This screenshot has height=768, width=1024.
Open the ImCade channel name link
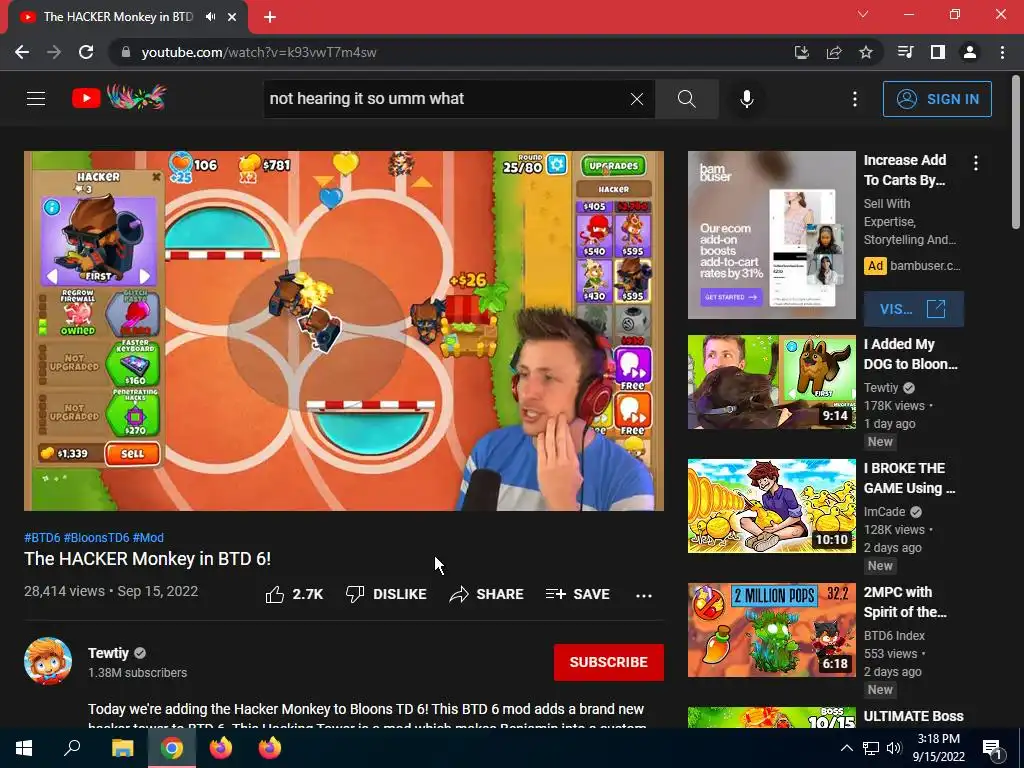coord(884,511)
